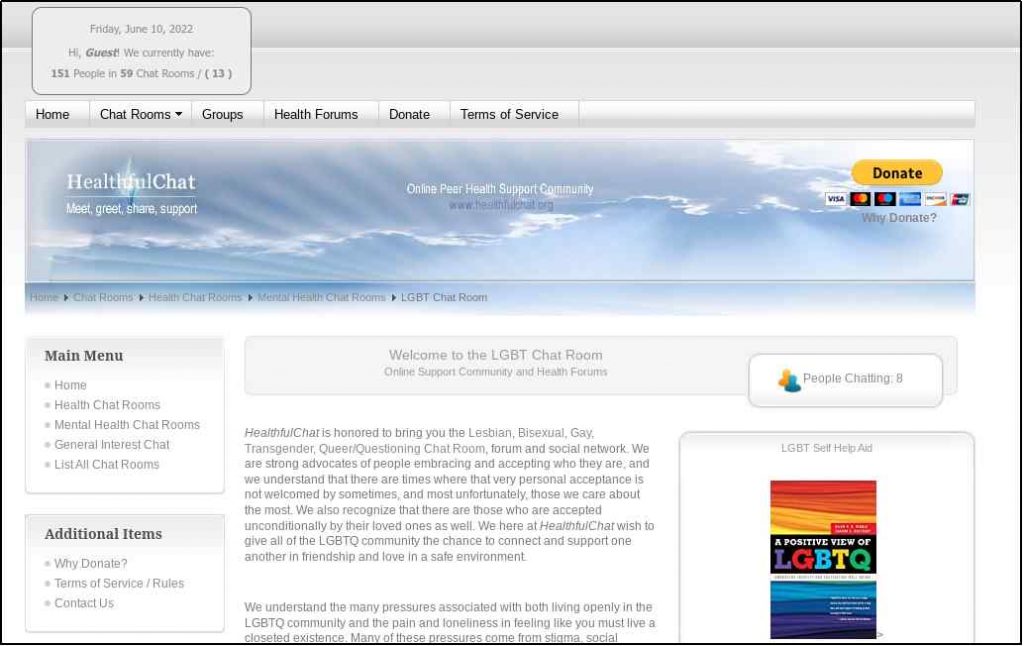Click Contact Us in Additional Items

[84, 603]
